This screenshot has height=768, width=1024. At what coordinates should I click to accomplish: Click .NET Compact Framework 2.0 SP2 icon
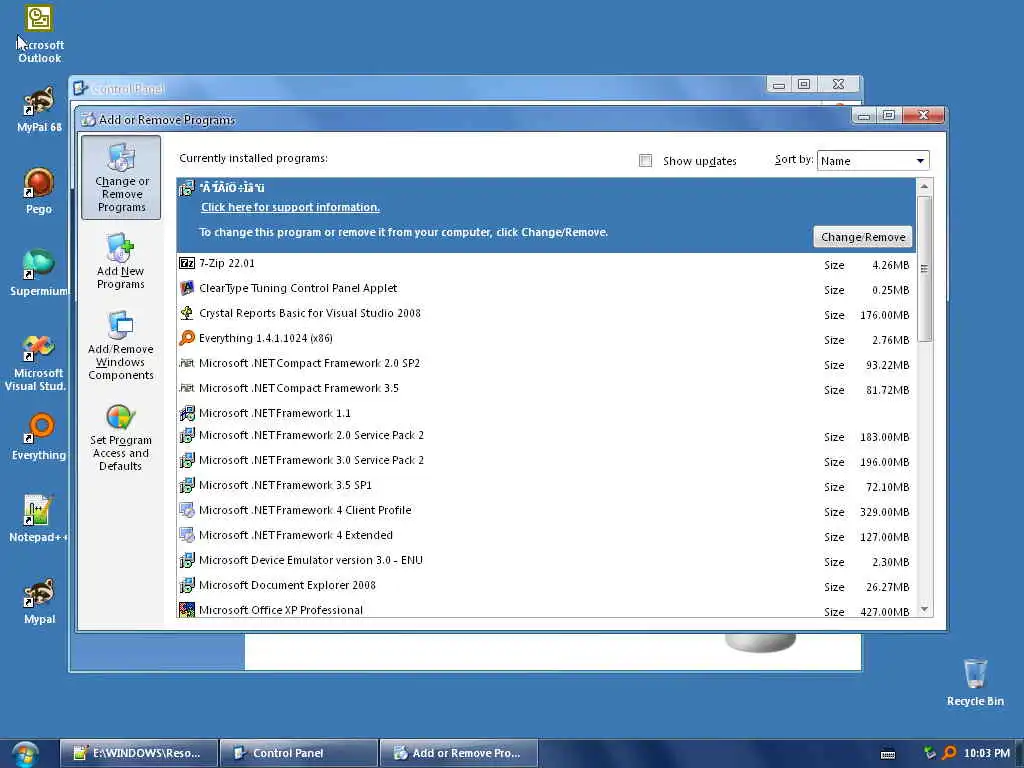[x=187, y=363]
